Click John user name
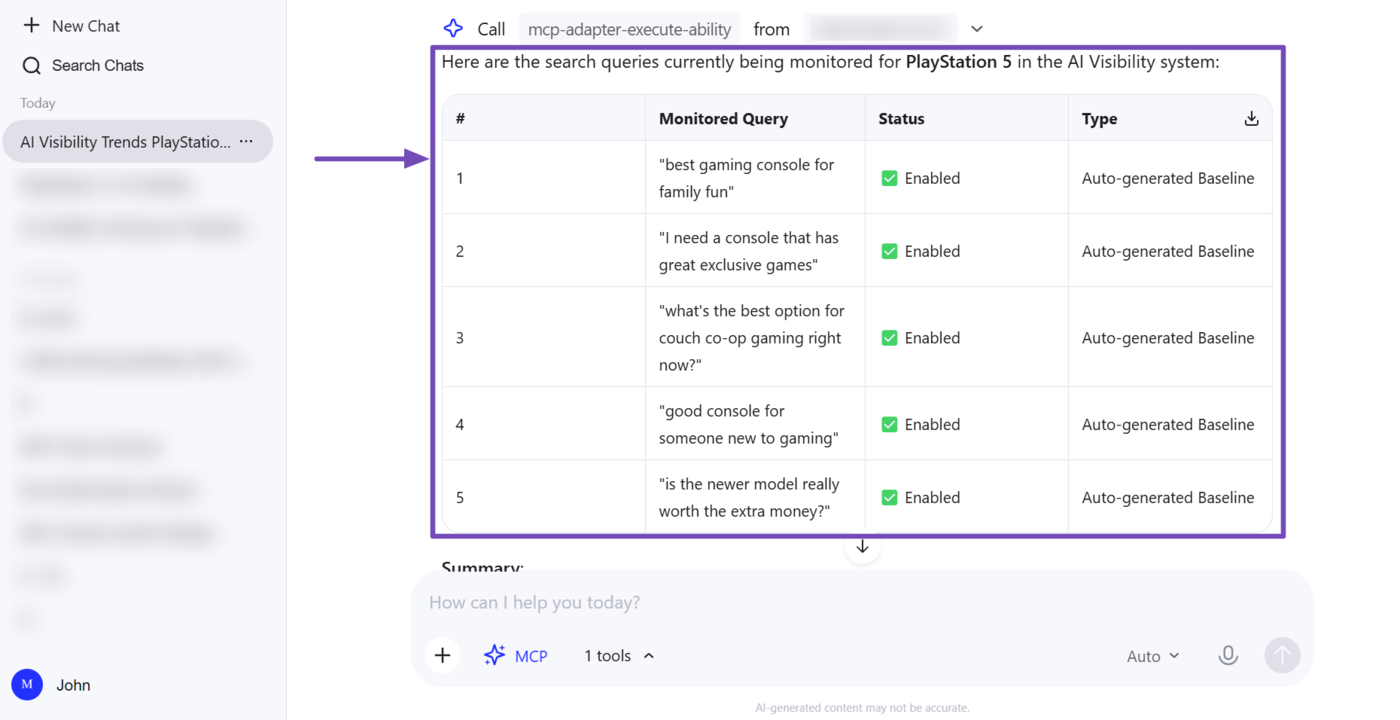The height and width of the screenshot is (720, 1400). (73, 685)
